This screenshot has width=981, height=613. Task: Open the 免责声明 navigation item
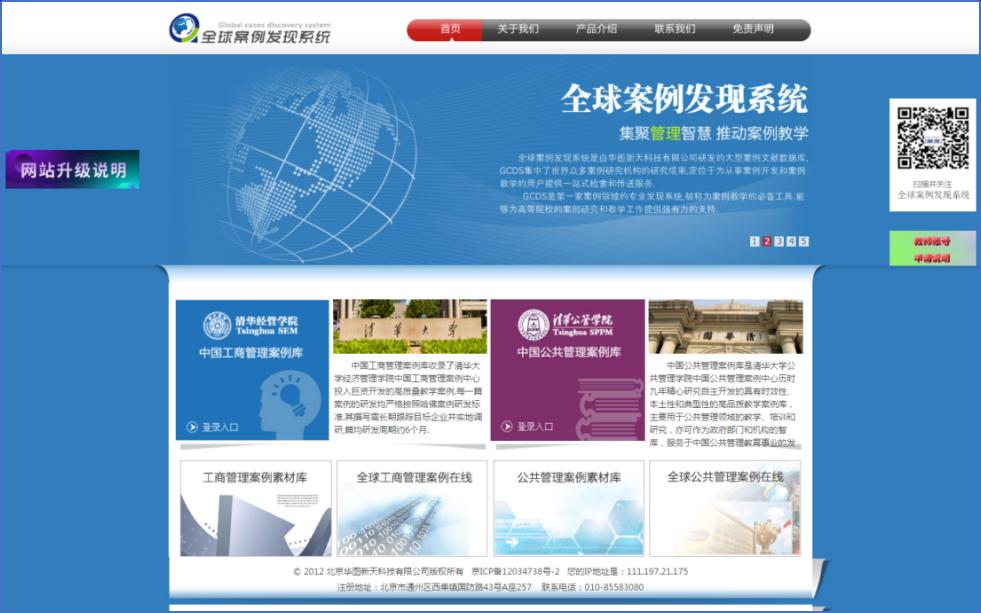pyautogui.click(x=753, y=30)
